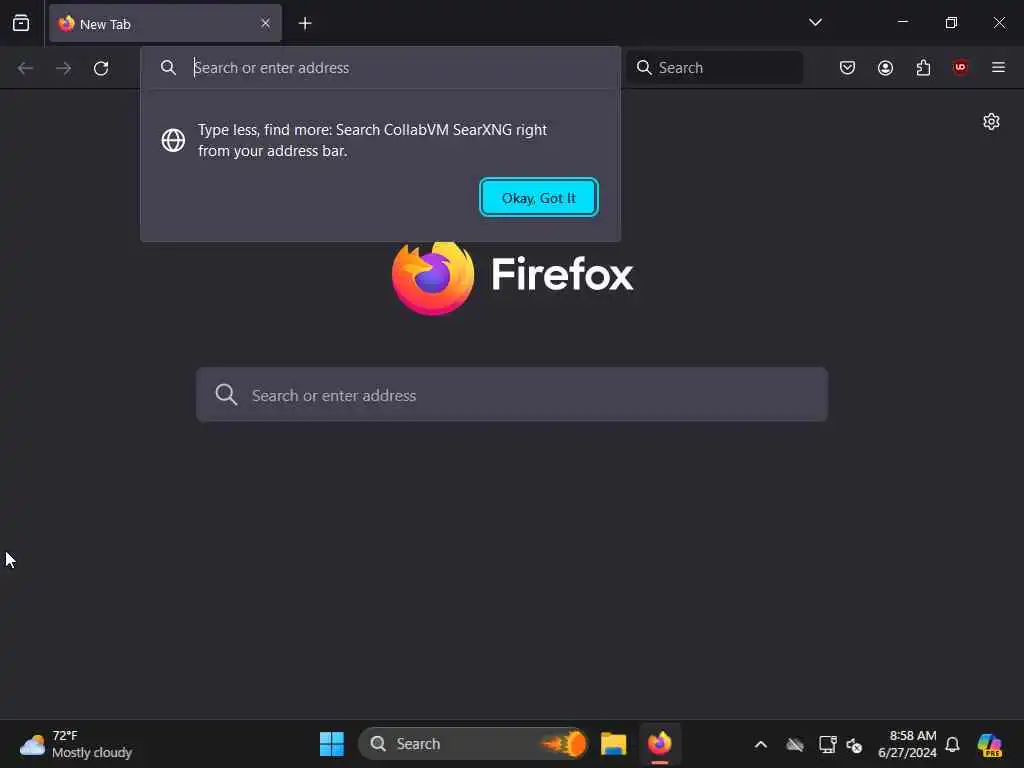Restore down the Firefox window
The height and width of the screenshot is (768, 1024).
(952, 23)
